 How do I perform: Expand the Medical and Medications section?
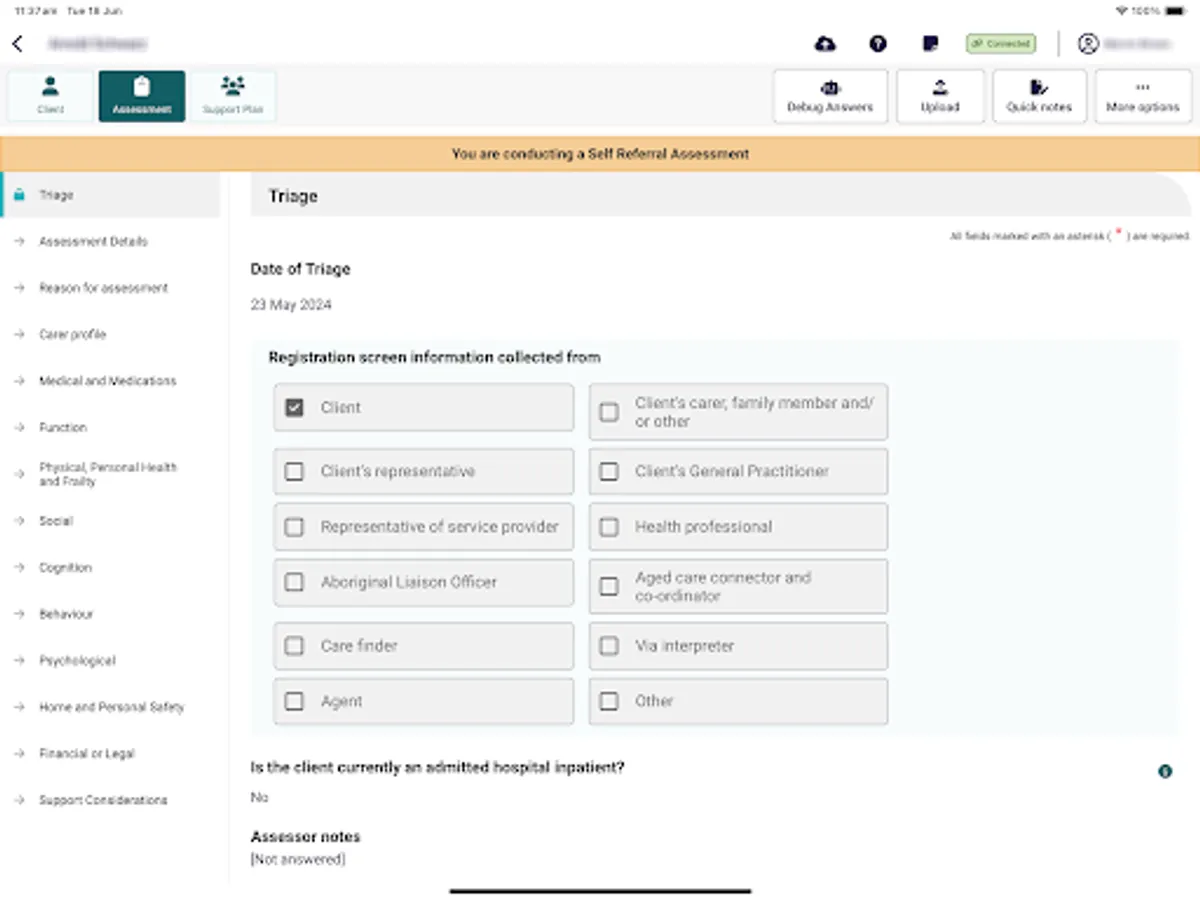(x=106, y=381)
